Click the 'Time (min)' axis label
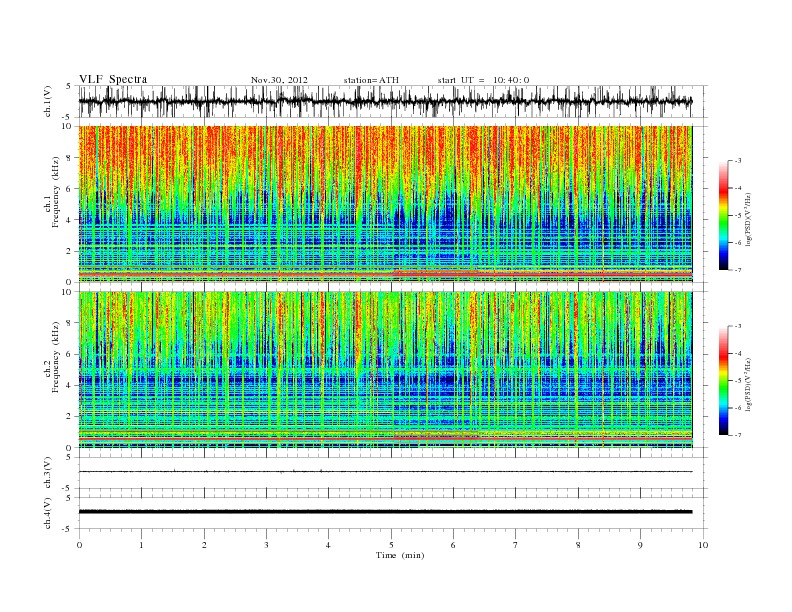Screen dimensions: 792x612 coord(400,555)
